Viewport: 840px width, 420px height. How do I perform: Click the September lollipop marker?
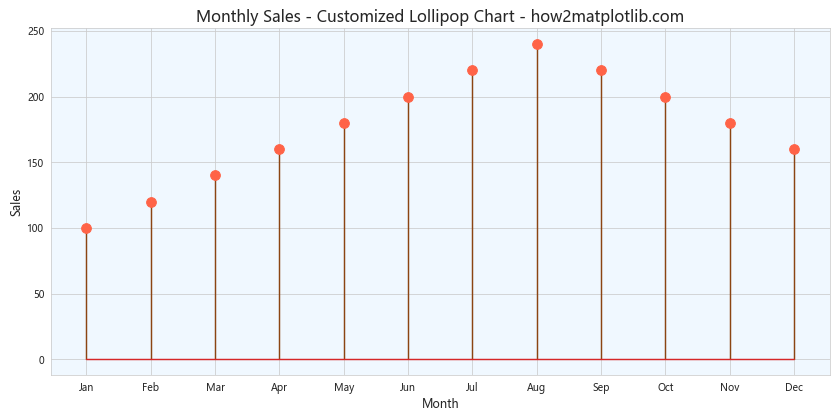point(601,70)
